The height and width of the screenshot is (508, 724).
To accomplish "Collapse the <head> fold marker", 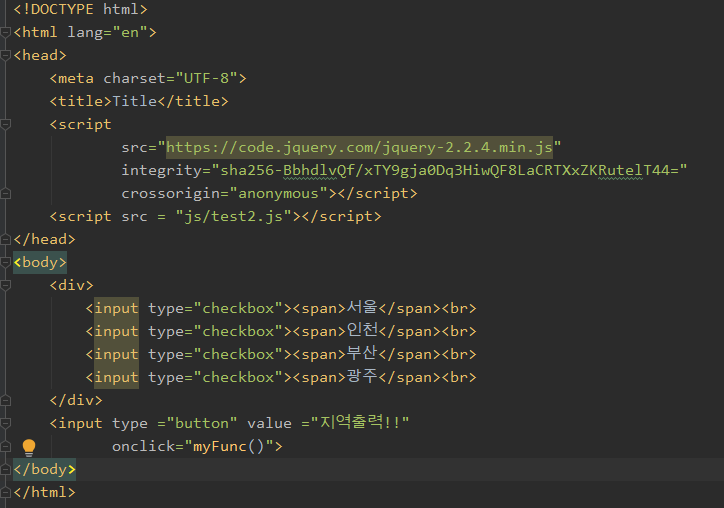I will (5, 55).
